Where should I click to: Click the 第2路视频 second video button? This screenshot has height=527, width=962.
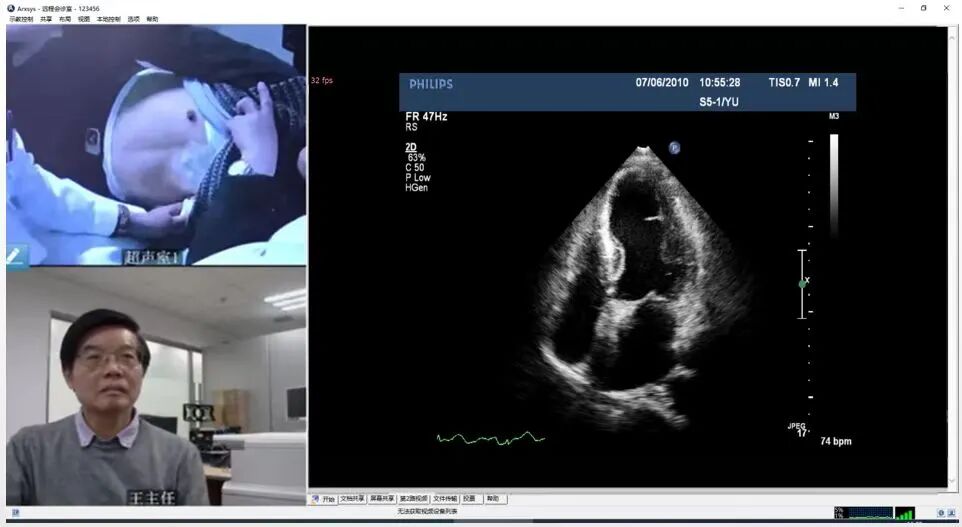click(x=414, y=499)
